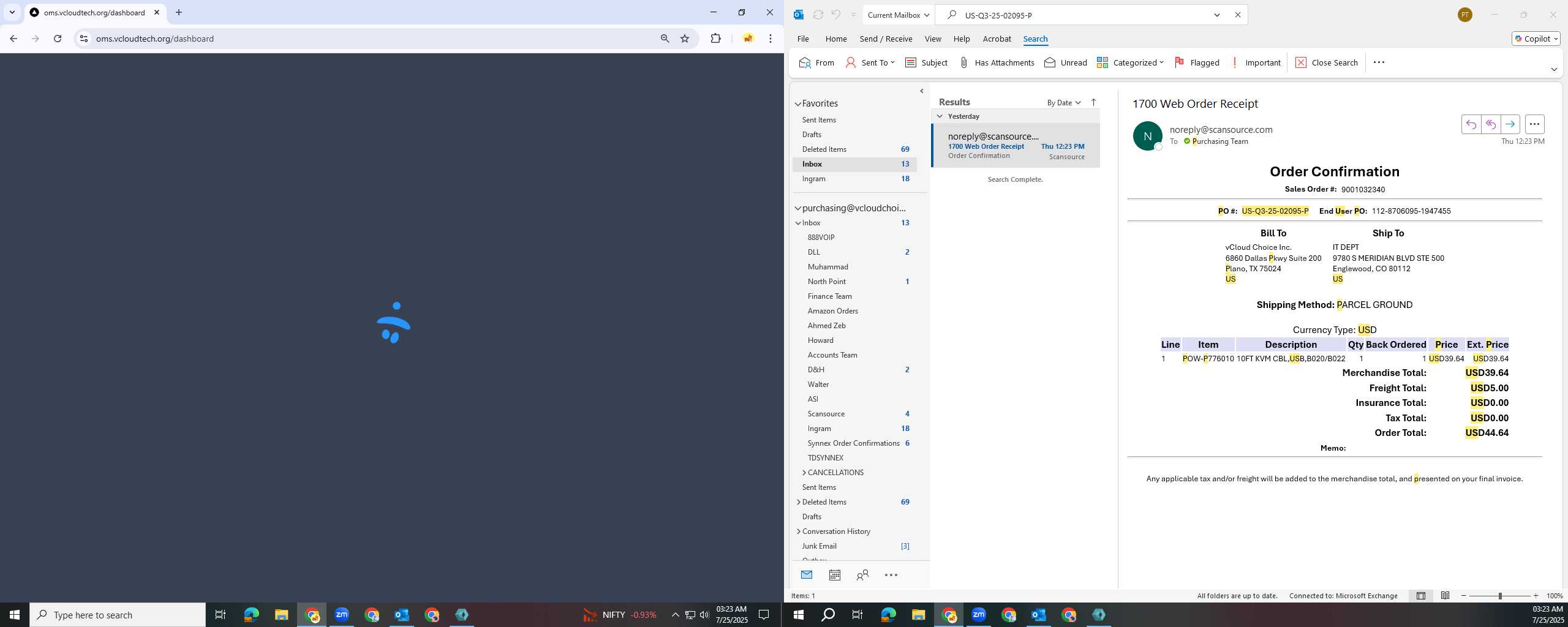
Task: Open the Help ribbon tab
Action: tap(962, 39)
